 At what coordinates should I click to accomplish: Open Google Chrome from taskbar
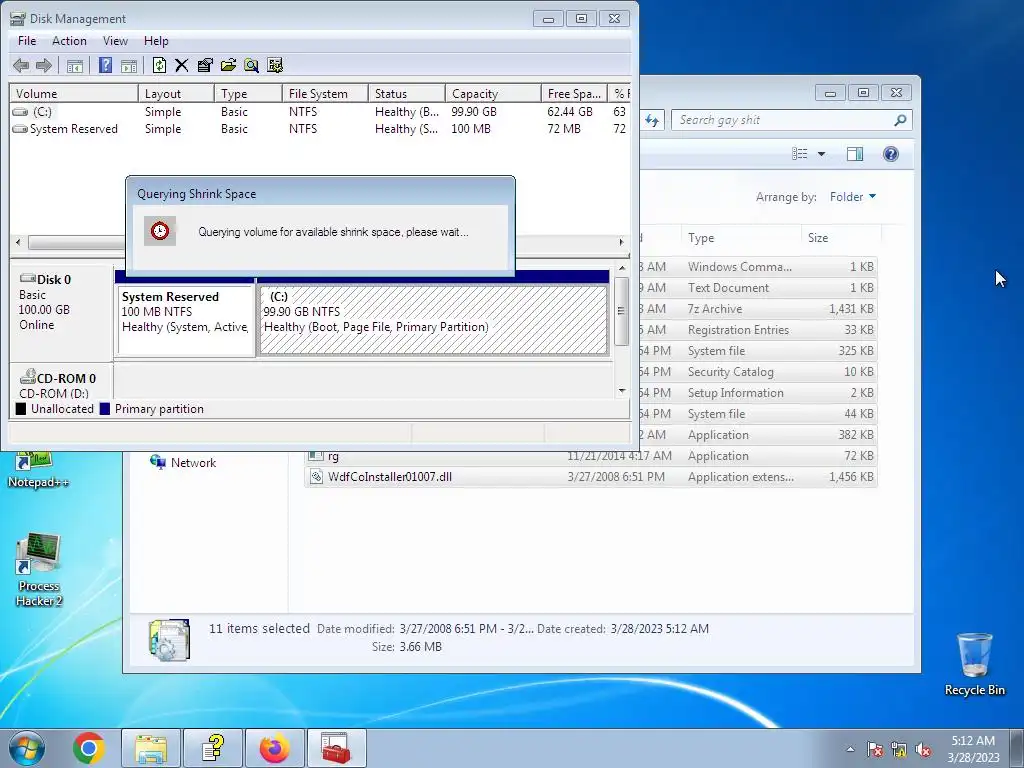click(x=89, y=748)
